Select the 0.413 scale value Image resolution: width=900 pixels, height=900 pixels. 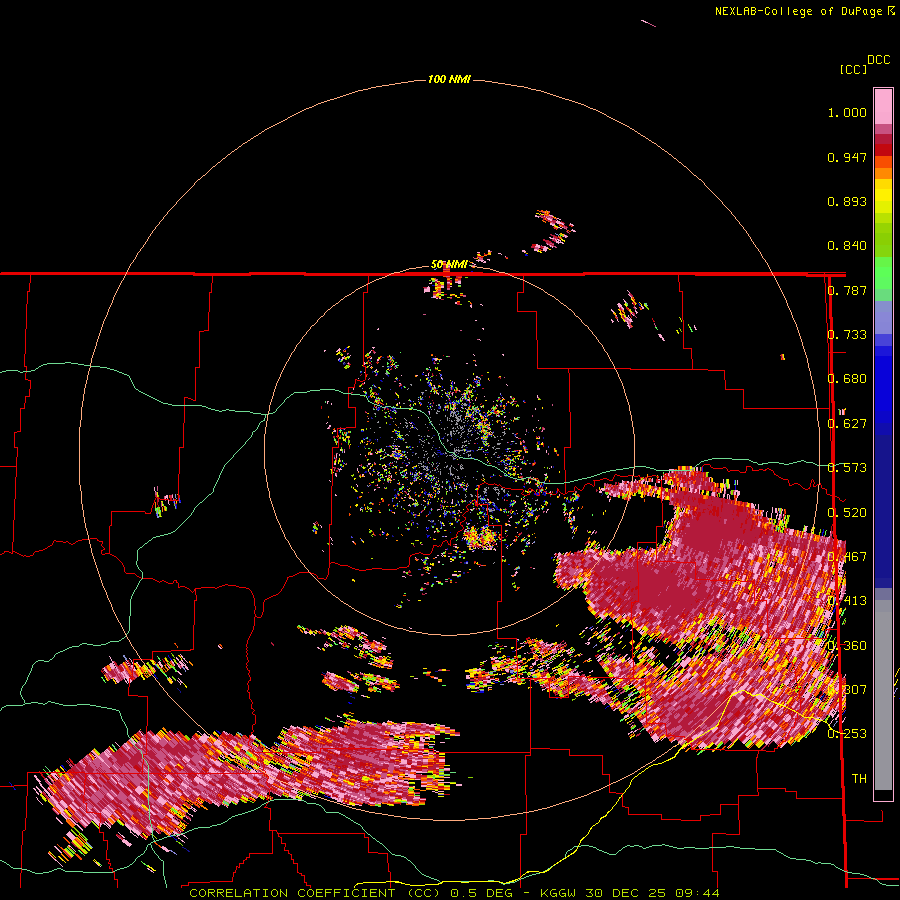point(847,601)
